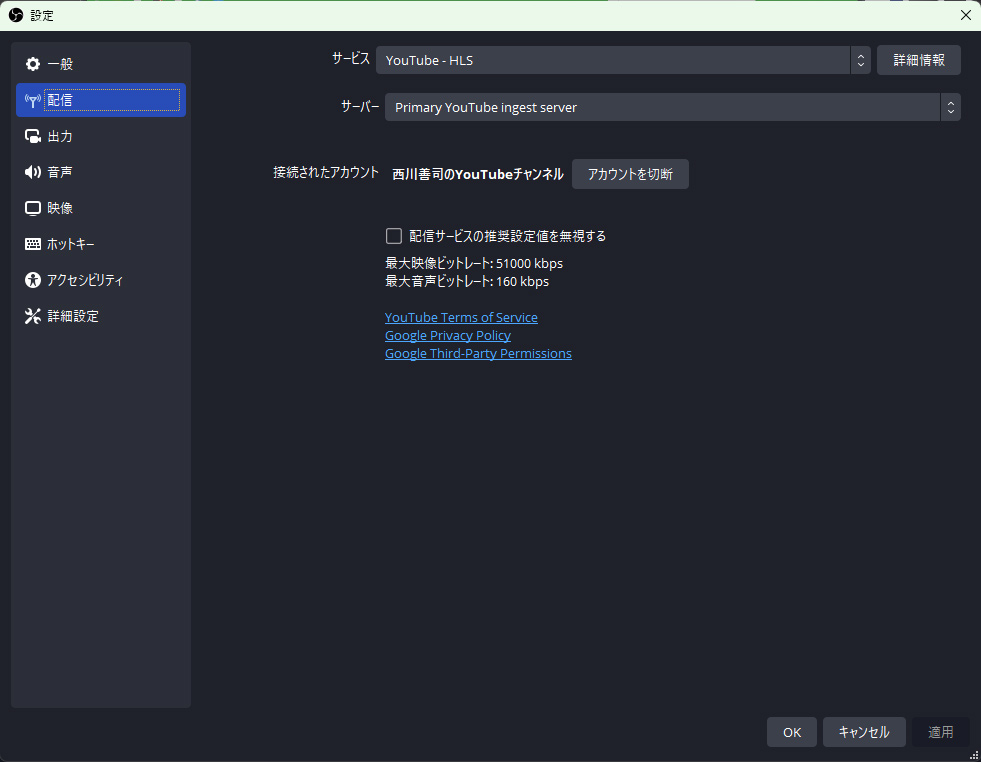981x762 pixels.
Task: Click the Accessibility (アクセシビリティ) icon
Action: 33,280
